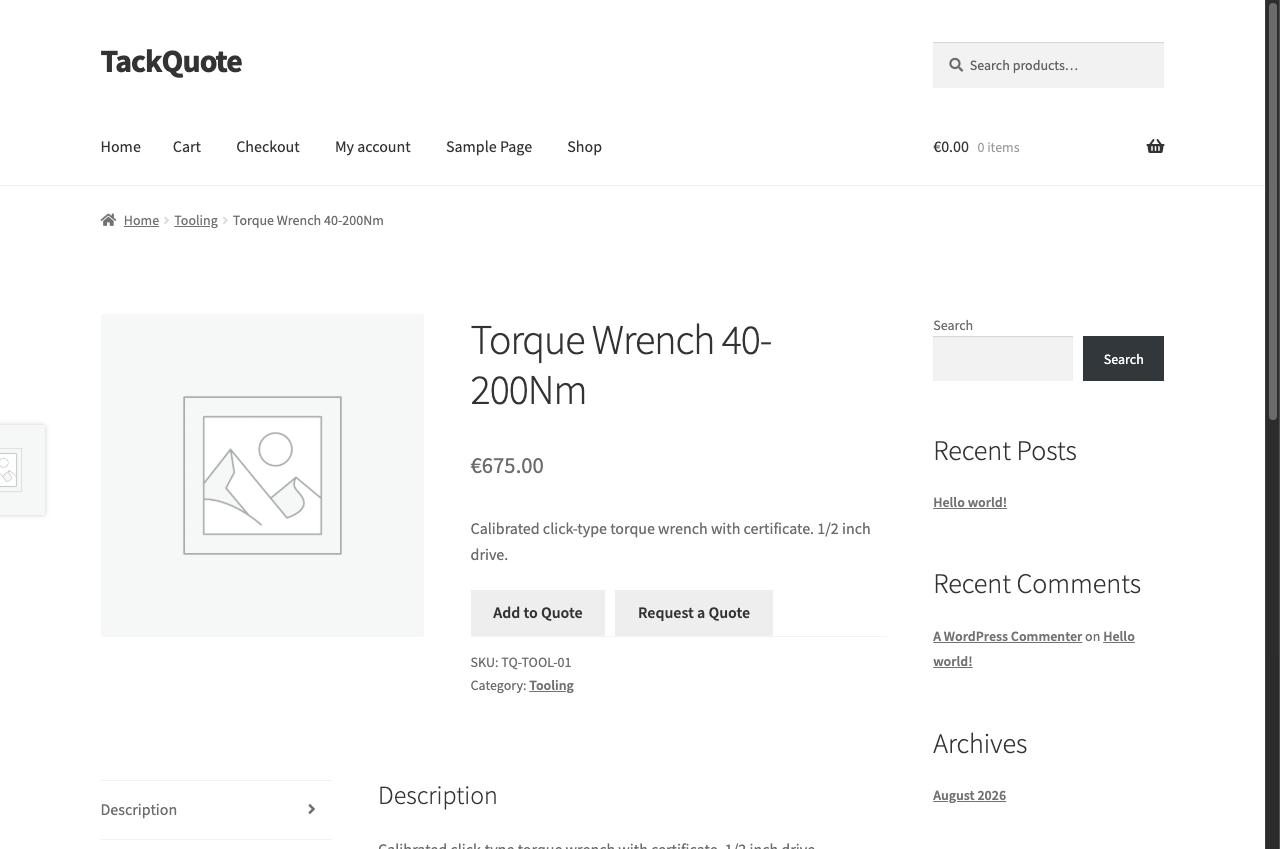Click Torque Wrench 40-200Nm breadcrumb text

308,220
